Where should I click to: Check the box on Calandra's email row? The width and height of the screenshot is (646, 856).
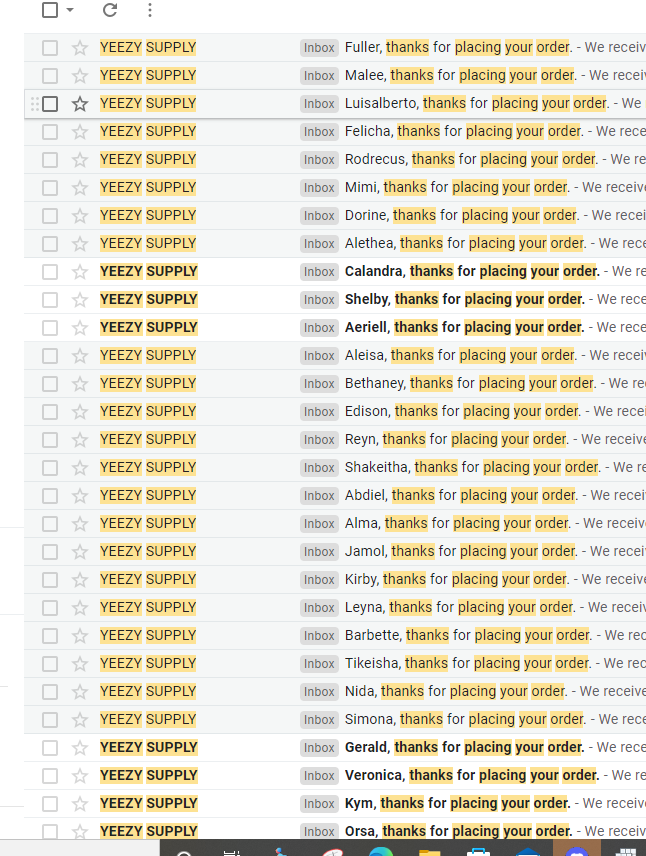click(x=50, y=272)
